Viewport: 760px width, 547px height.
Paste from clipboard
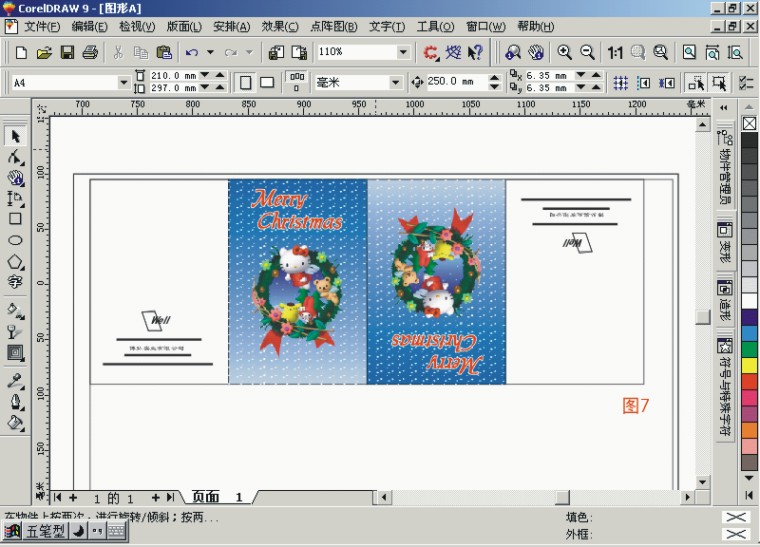[164, 52]
